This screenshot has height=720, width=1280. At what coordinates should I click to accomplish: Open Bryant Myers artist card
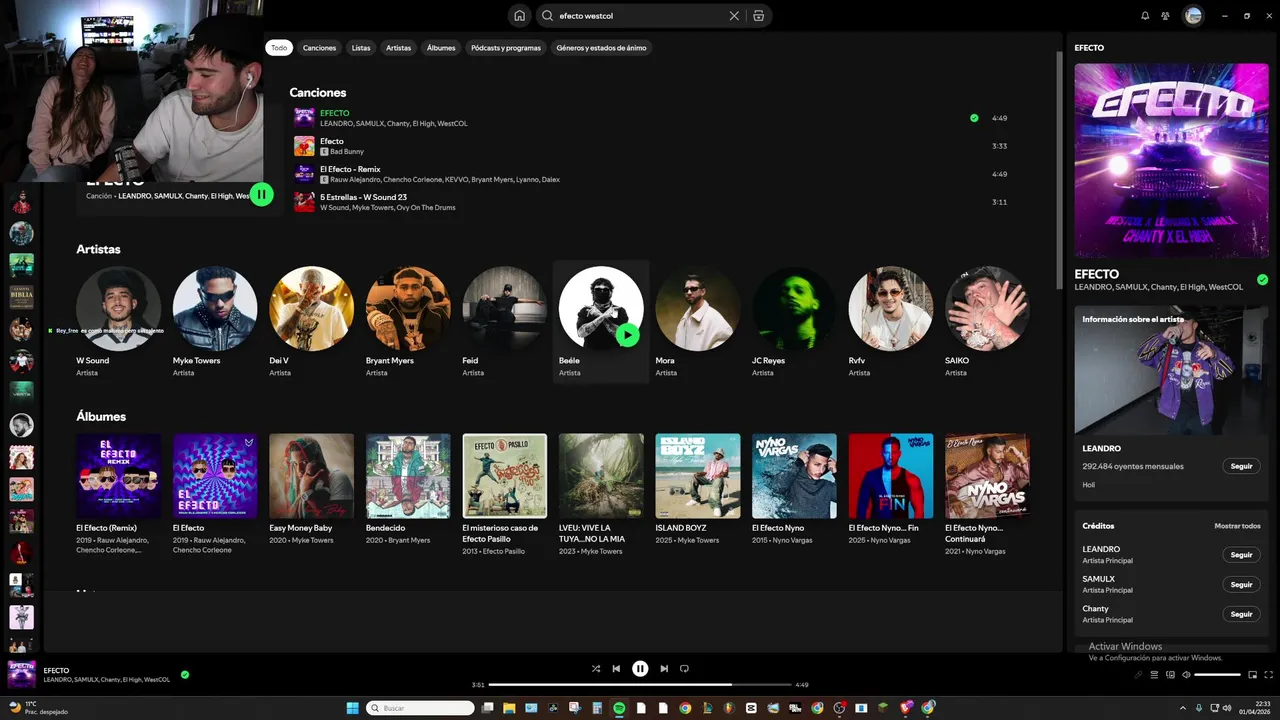coord(408,321)
